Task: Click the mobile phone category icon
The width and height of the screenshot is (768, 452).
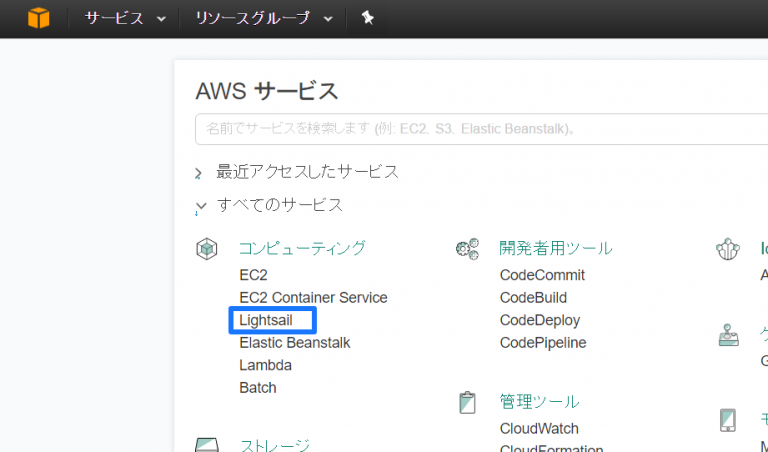Action: 728,420
